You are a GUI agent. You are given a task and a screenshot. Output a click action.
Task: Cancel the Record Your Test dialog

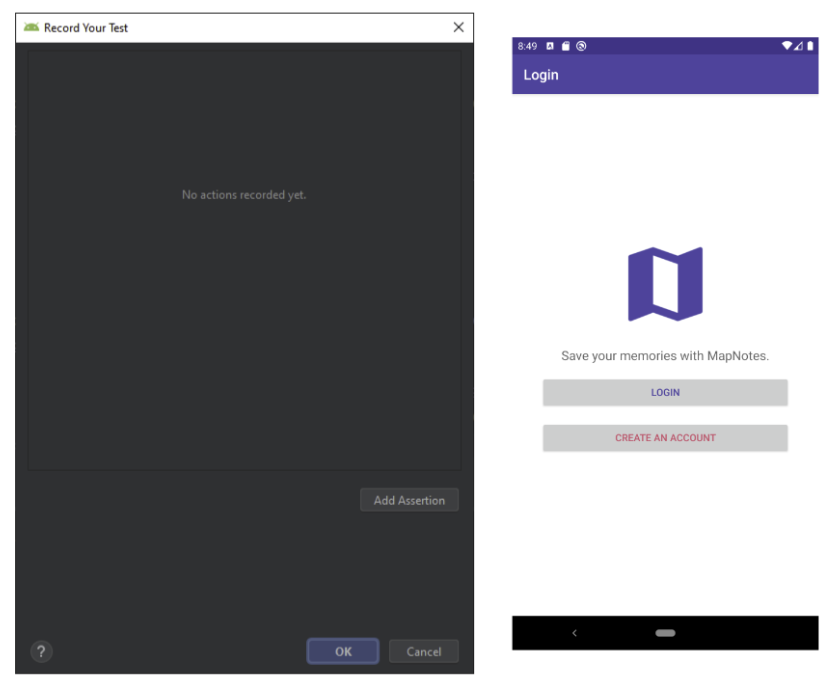(x=423, y=651)
